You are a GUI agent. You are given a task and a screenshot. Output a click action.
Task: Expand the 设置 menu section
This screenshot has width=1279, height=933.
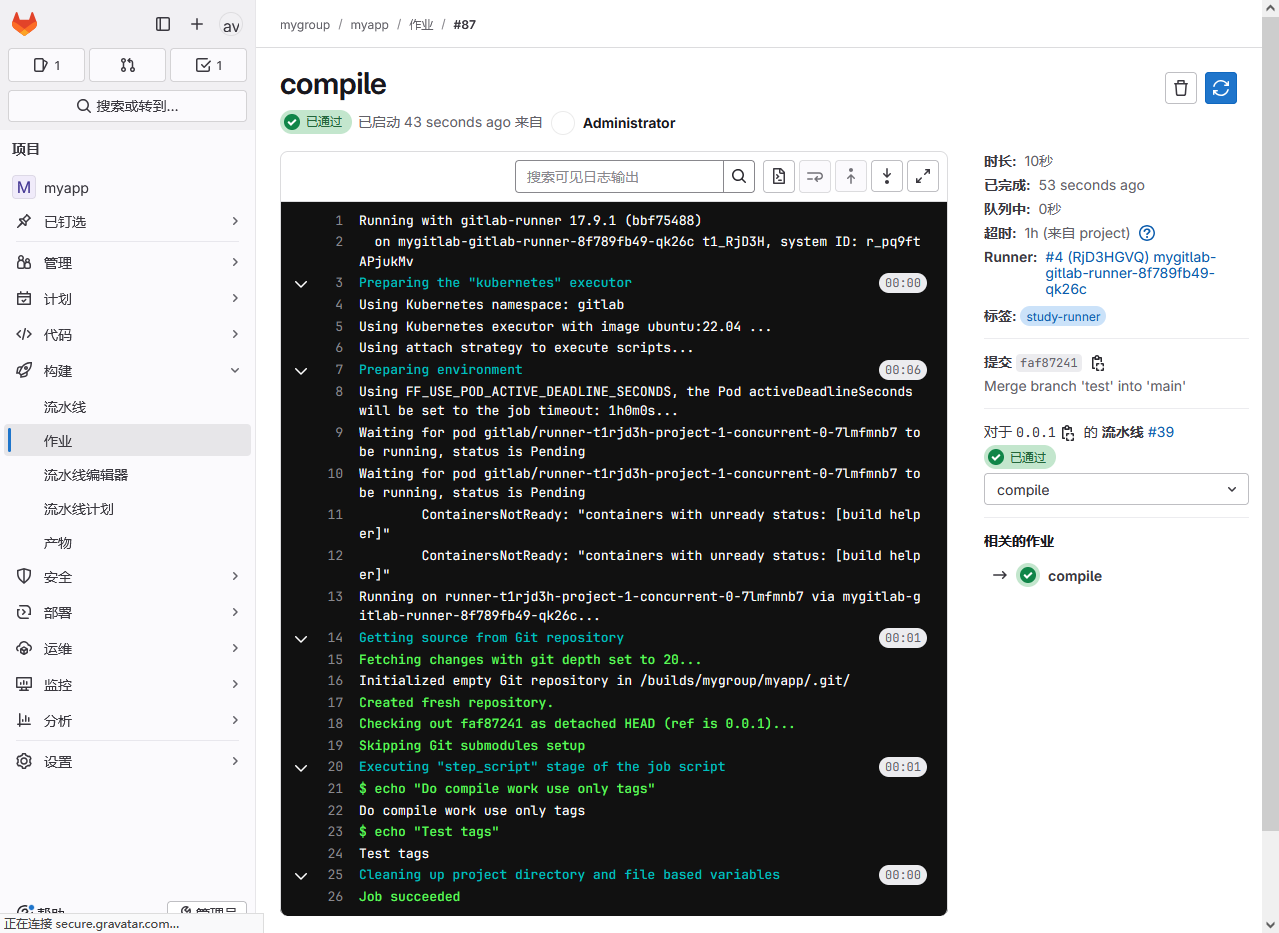coord(127,762)
